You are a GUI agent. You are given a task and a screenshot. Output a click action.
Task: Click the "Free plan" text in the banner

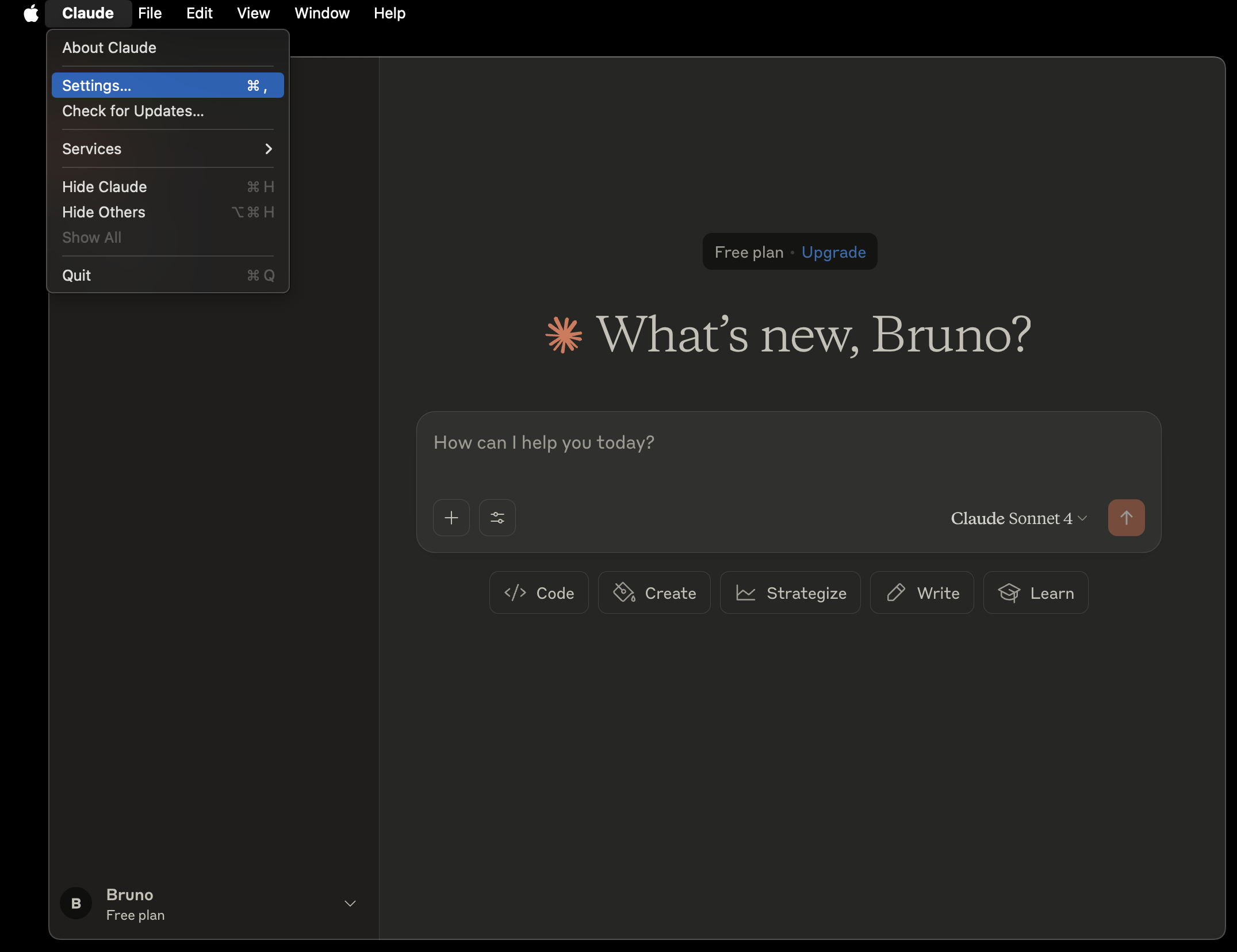(x=749, y=253)
